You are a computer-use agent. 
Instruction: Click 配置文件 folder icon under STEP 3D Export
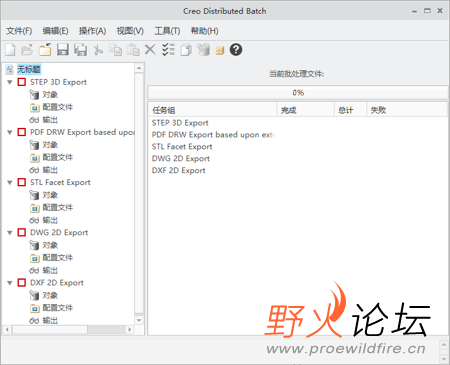(35, 108)
